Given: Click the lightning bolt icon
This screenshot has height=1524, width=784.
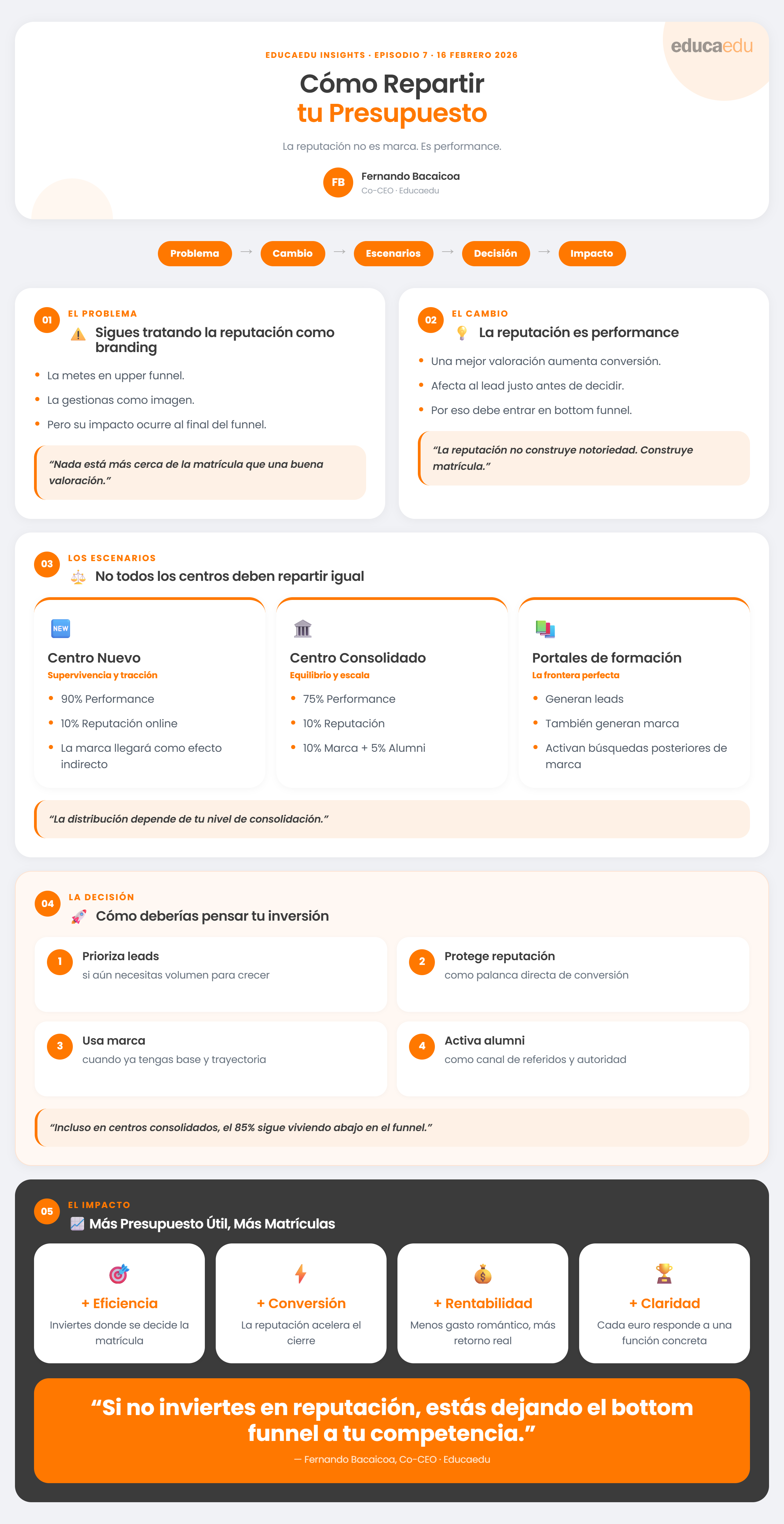Looking at the screenshot, I should [x=301, y=1274].
